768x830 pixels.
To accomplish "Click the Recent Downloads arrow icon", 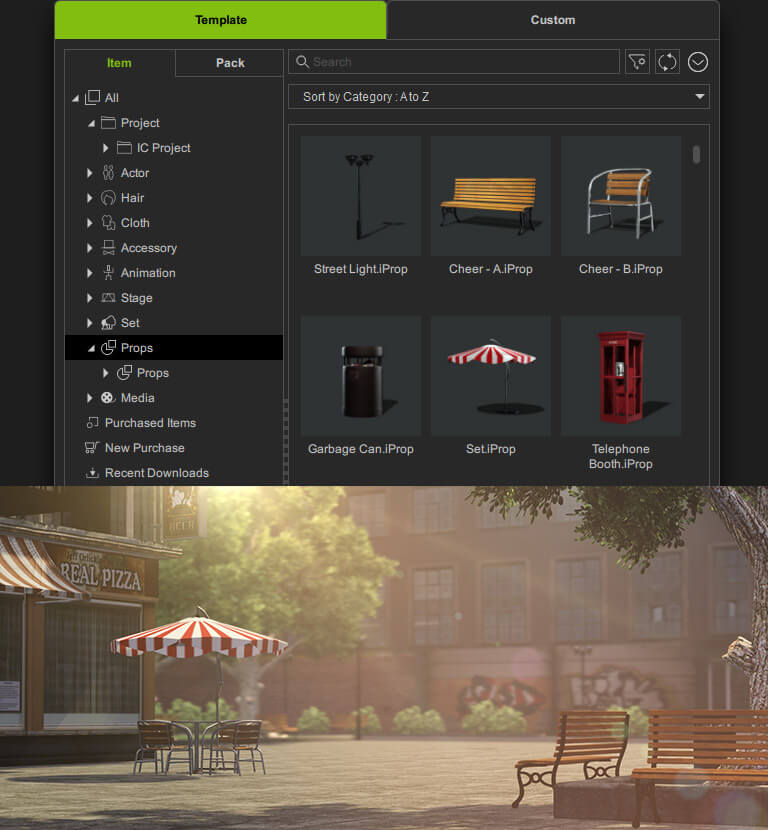I will tap(92, 473).
